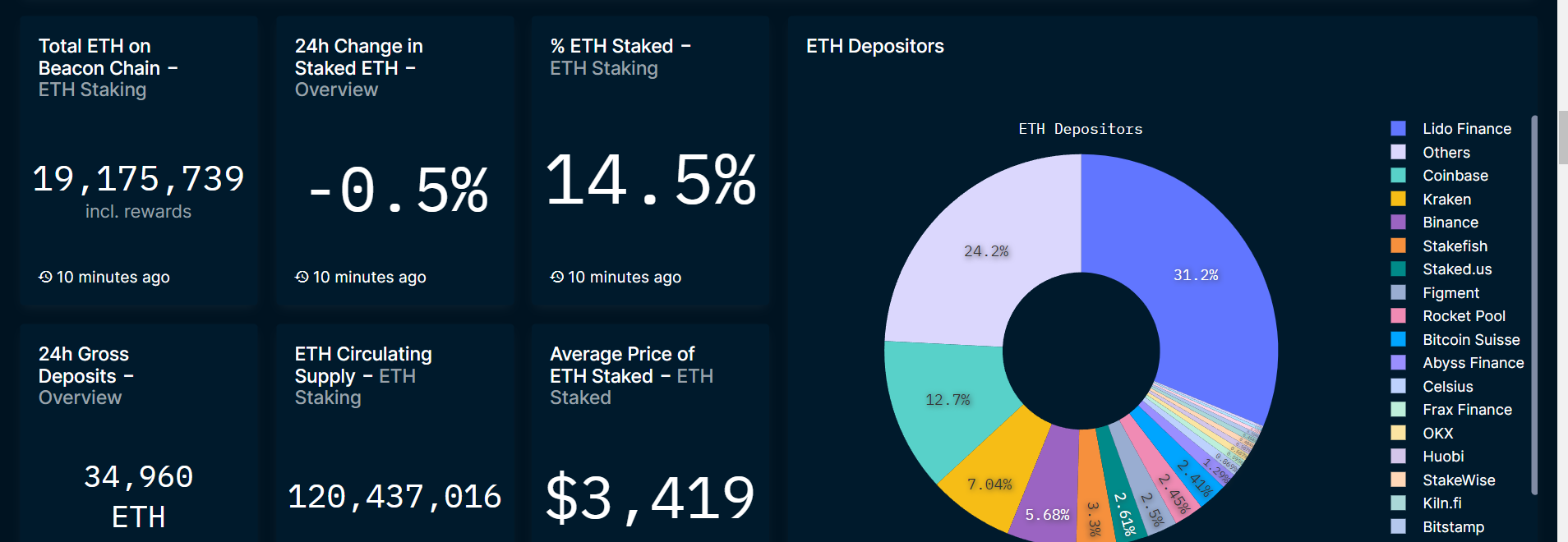This screenshot has width=1568, height=542.
Task: Click the clock icon on 24h Change card
Action: pos(302,278)
